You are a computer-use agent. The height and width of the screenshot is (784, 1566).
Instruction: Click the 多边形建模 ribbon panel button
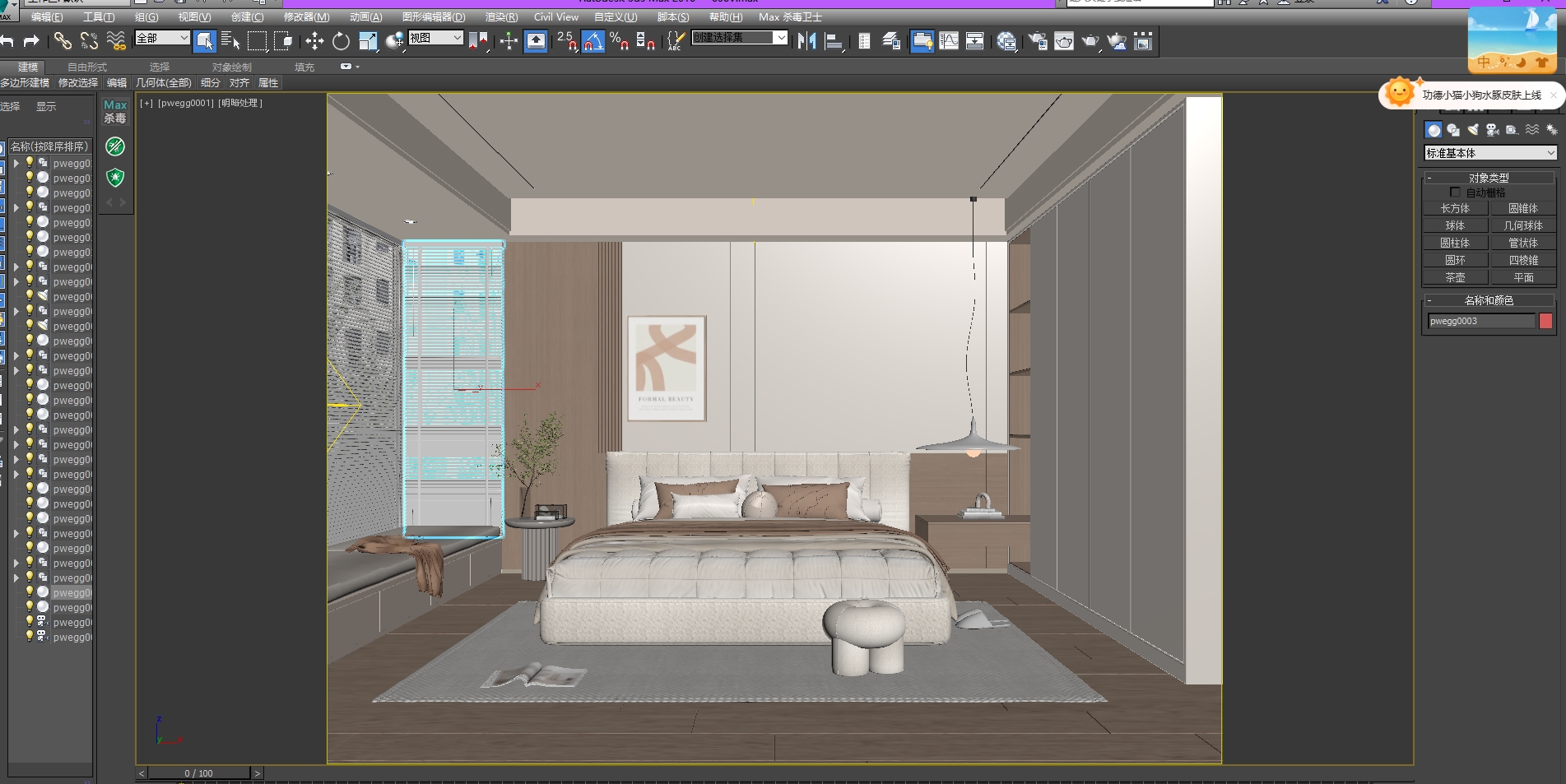(x=26, y=82)
